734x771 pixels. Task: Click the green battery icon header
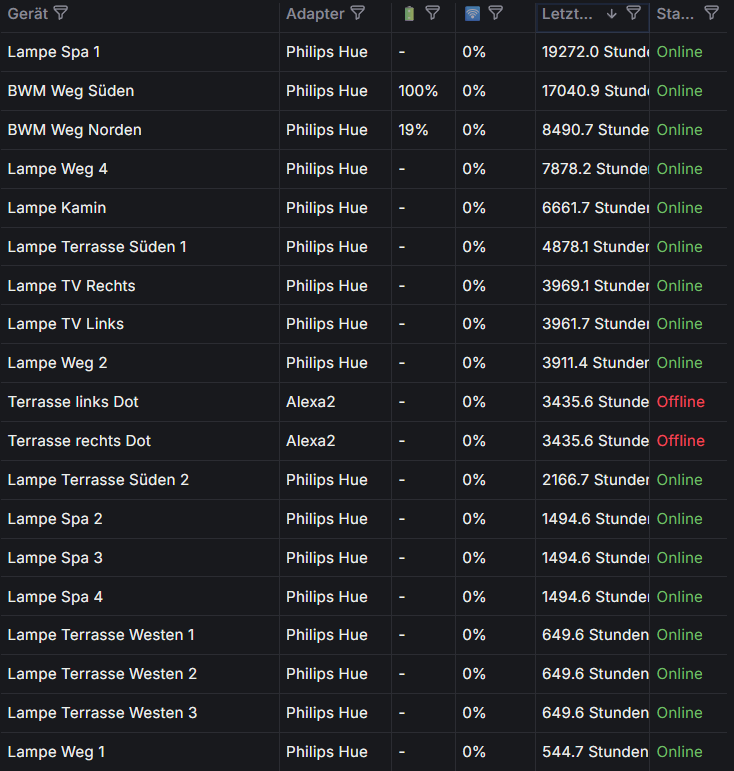(x=408, y=13)
